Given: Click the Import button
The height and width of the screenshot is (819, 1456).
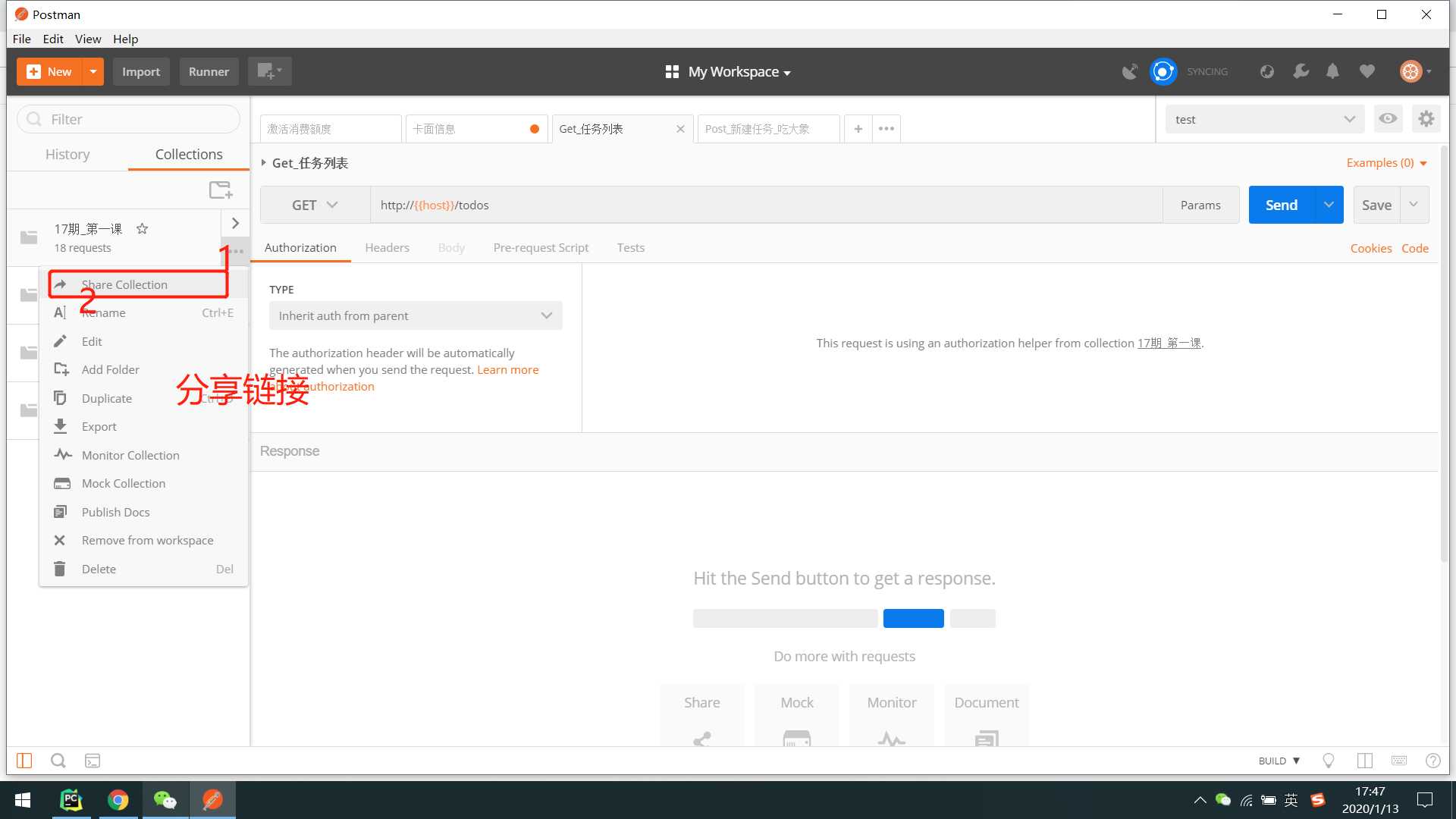Looking at the screenshot, I should [x=141, y=71].
